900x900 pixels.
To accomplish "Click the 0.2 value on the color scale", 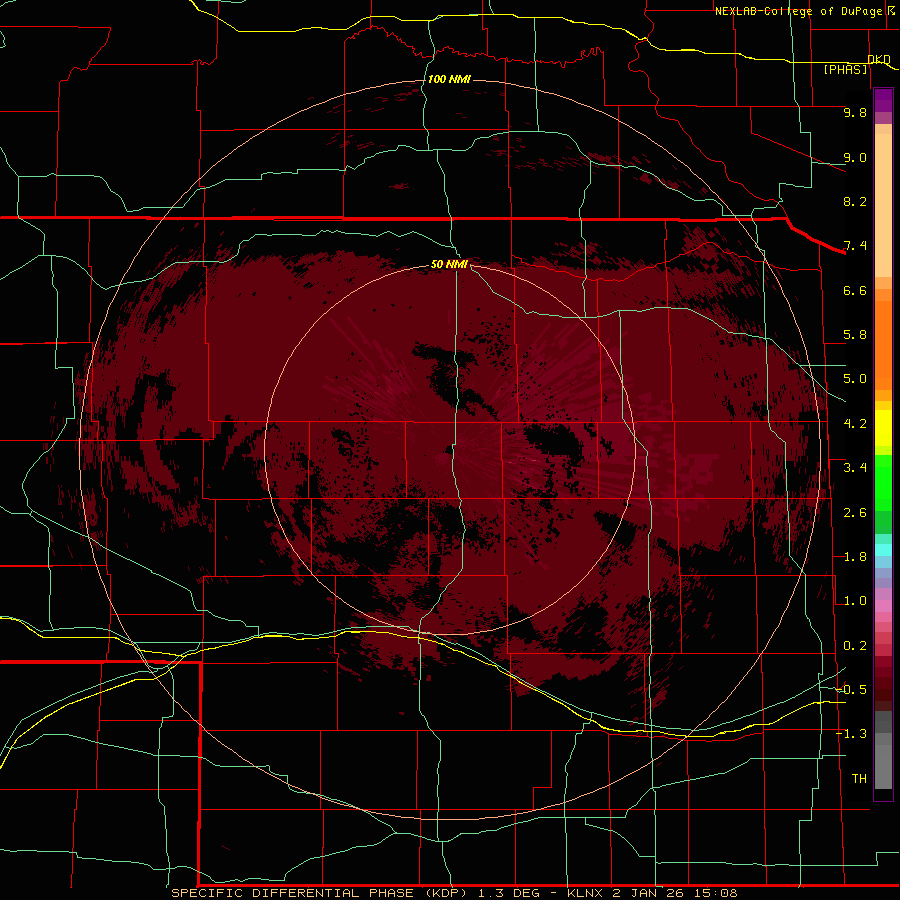I will click(855, 646).
